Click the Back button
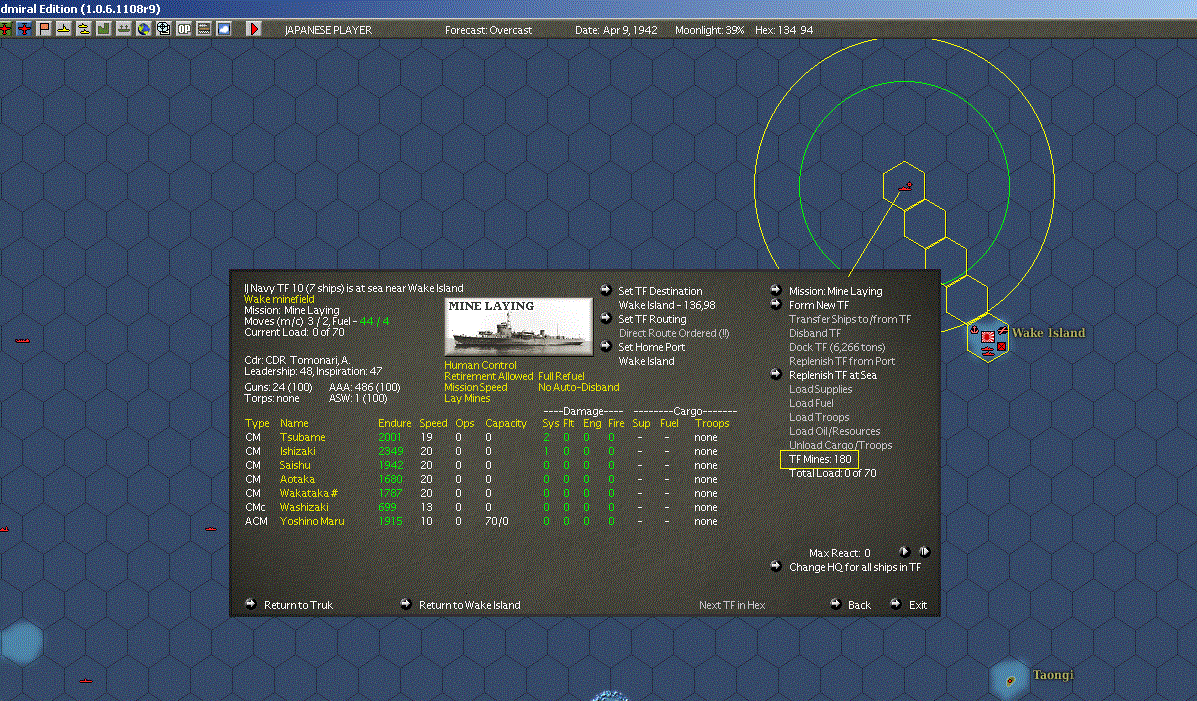1197x701 pixels. 860,605
